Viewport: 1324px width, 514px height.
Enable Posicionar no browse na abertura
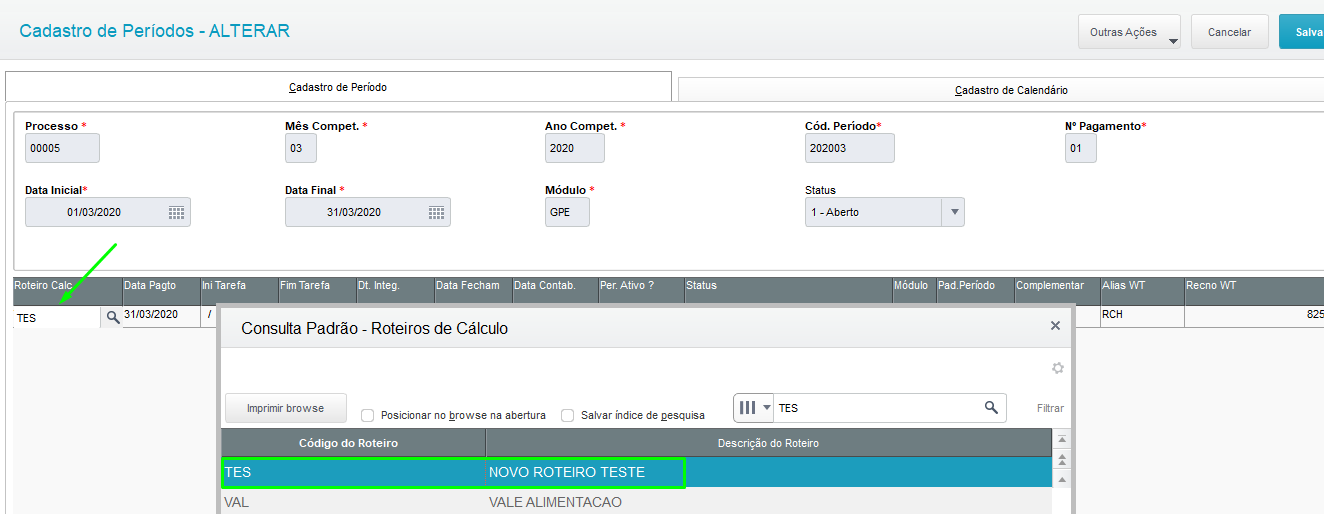[x=368, y=415]
